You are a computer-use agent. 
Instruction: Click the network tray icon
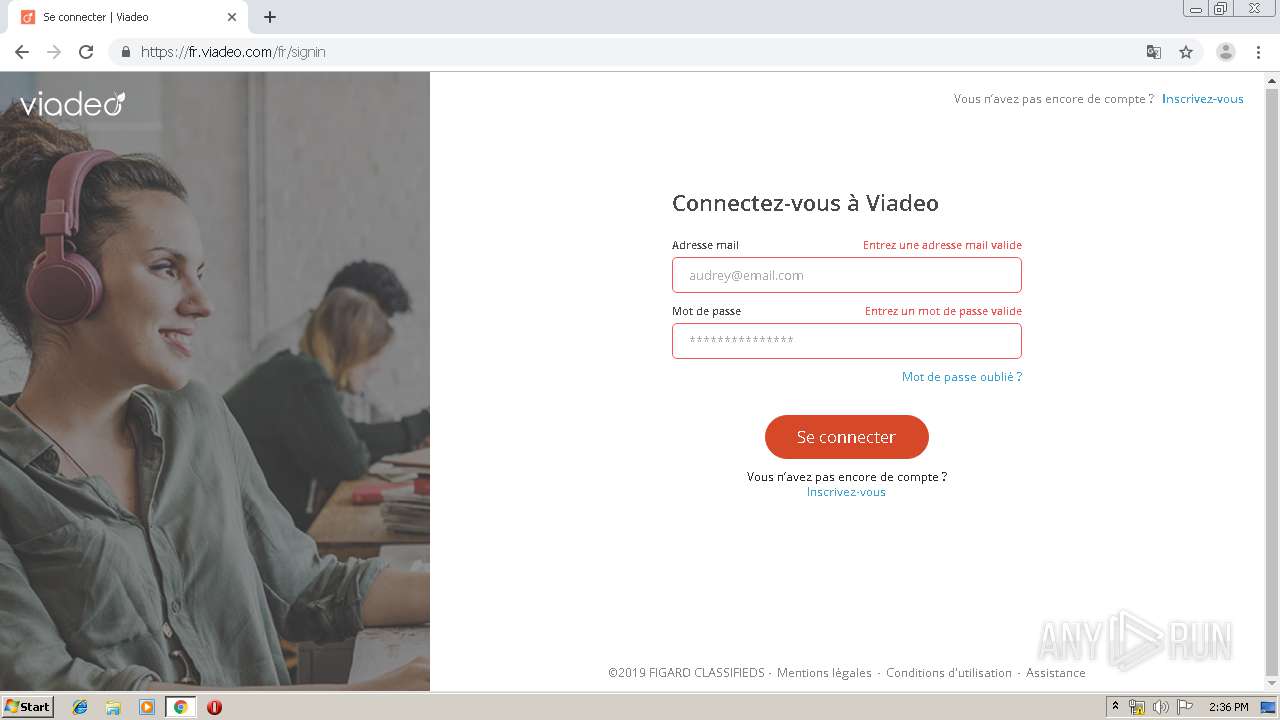[1137, 707]
